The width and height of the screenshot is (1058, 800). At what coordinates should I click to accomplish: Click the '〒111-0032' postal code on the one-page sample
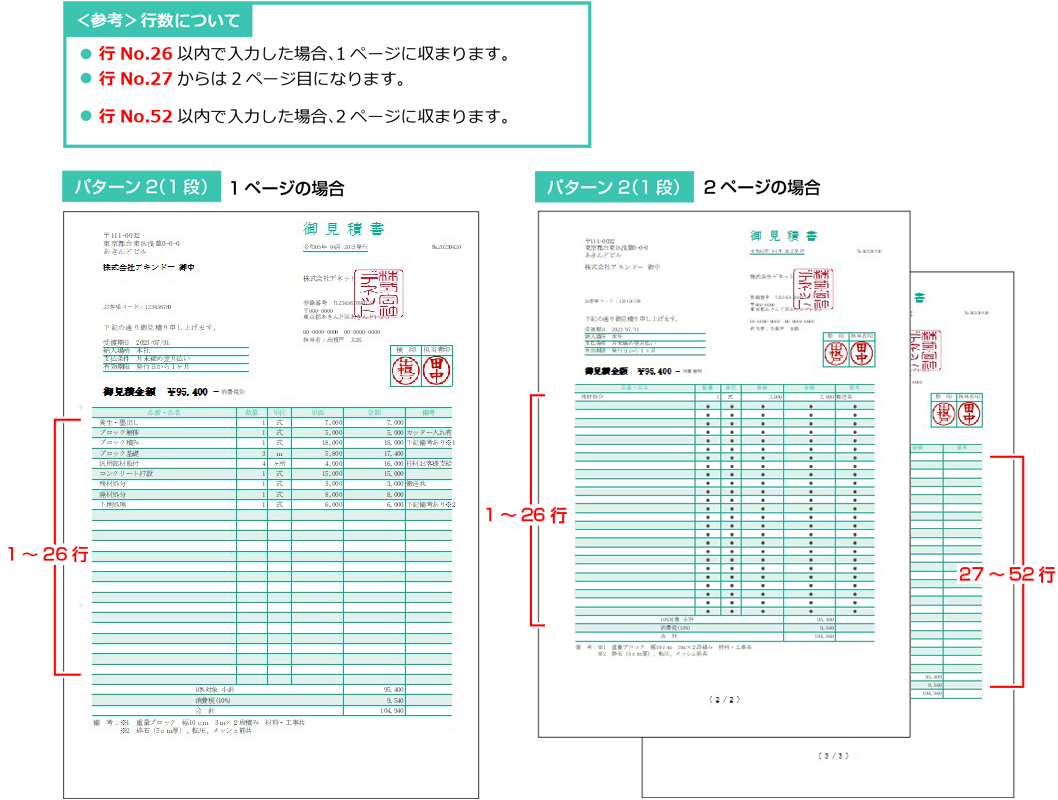point(121,235)
